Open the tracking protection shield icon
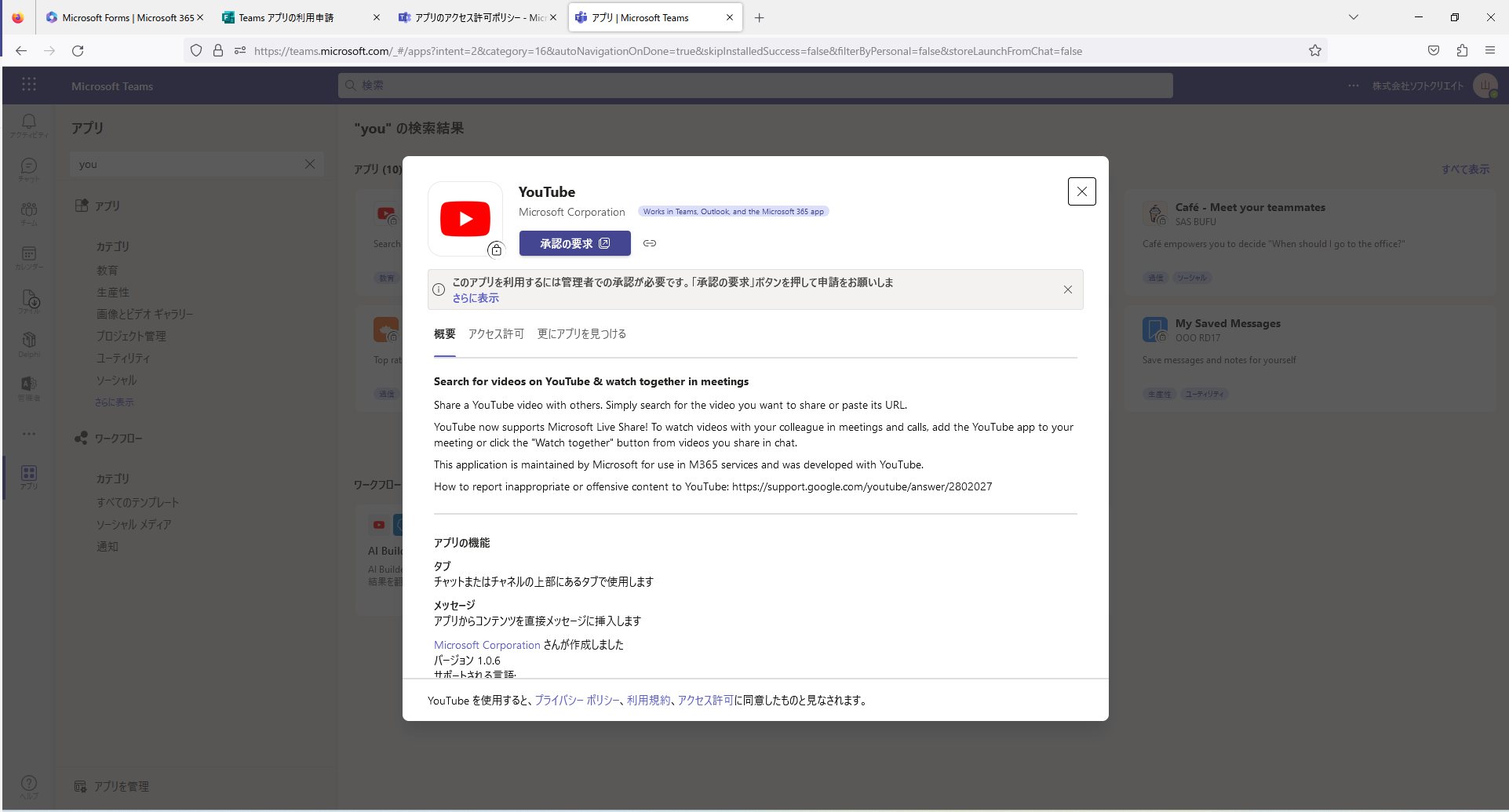Viewport: 1509px width, 812px height. [196, 51]
